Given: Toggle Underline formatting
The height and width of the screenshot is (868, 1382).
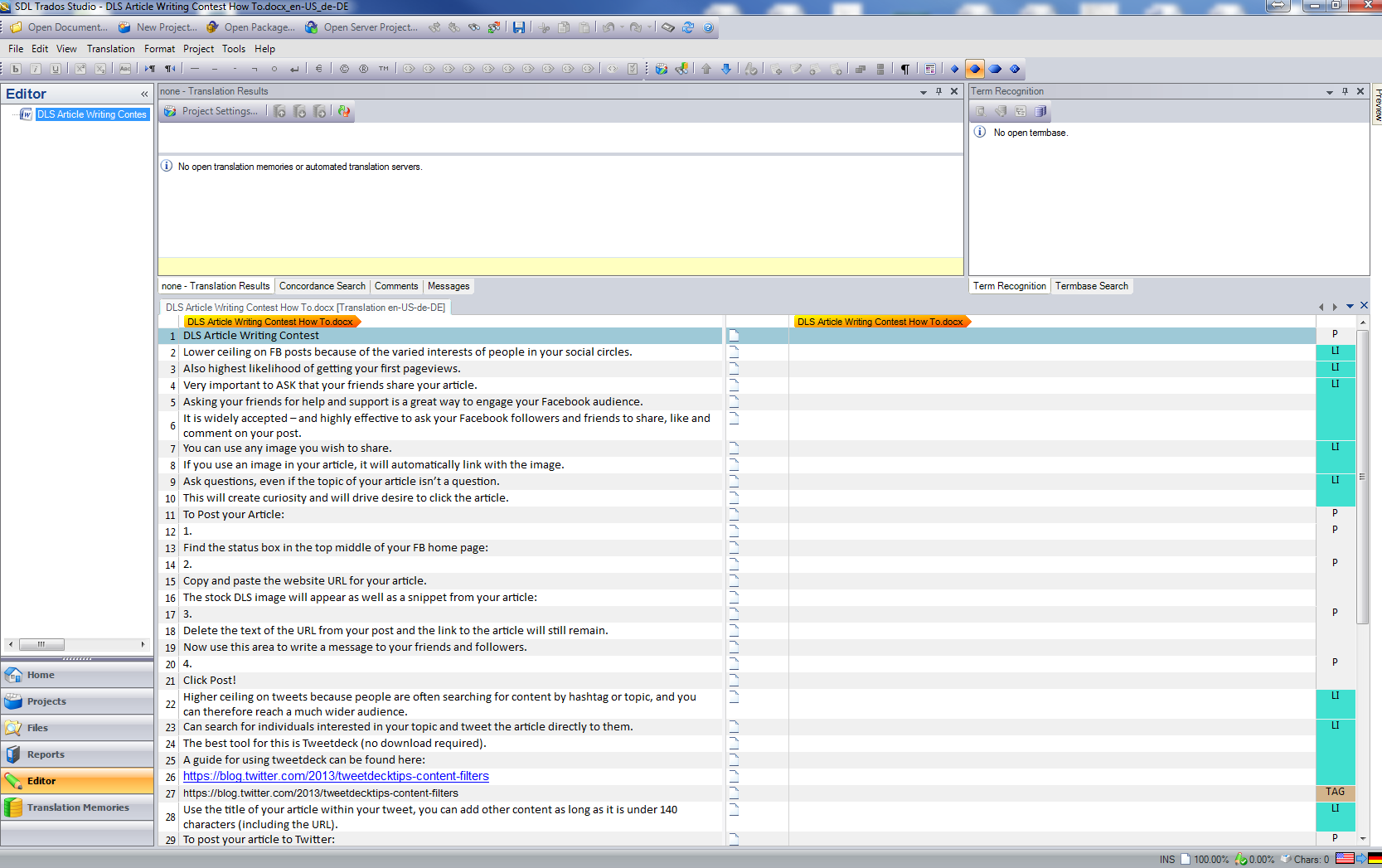Looking at the screenshot, I should coord(56,69).
